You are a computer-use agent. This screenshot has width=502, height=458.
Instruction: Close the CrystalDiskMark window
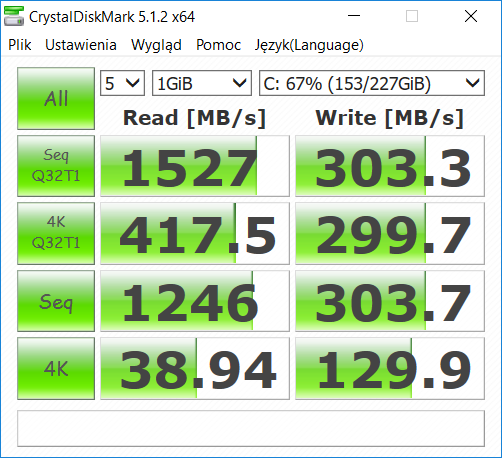471,16
